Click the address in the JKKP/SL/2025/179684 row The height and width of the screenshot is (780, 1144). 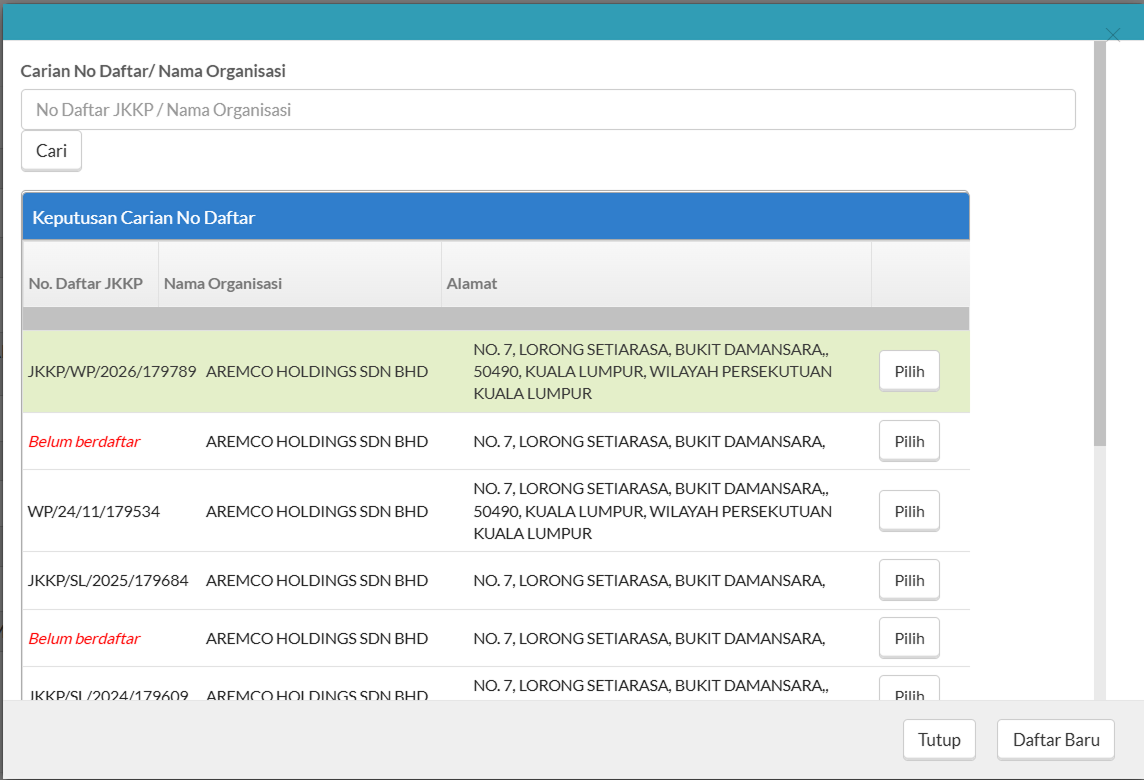click(x=649, y=581)
